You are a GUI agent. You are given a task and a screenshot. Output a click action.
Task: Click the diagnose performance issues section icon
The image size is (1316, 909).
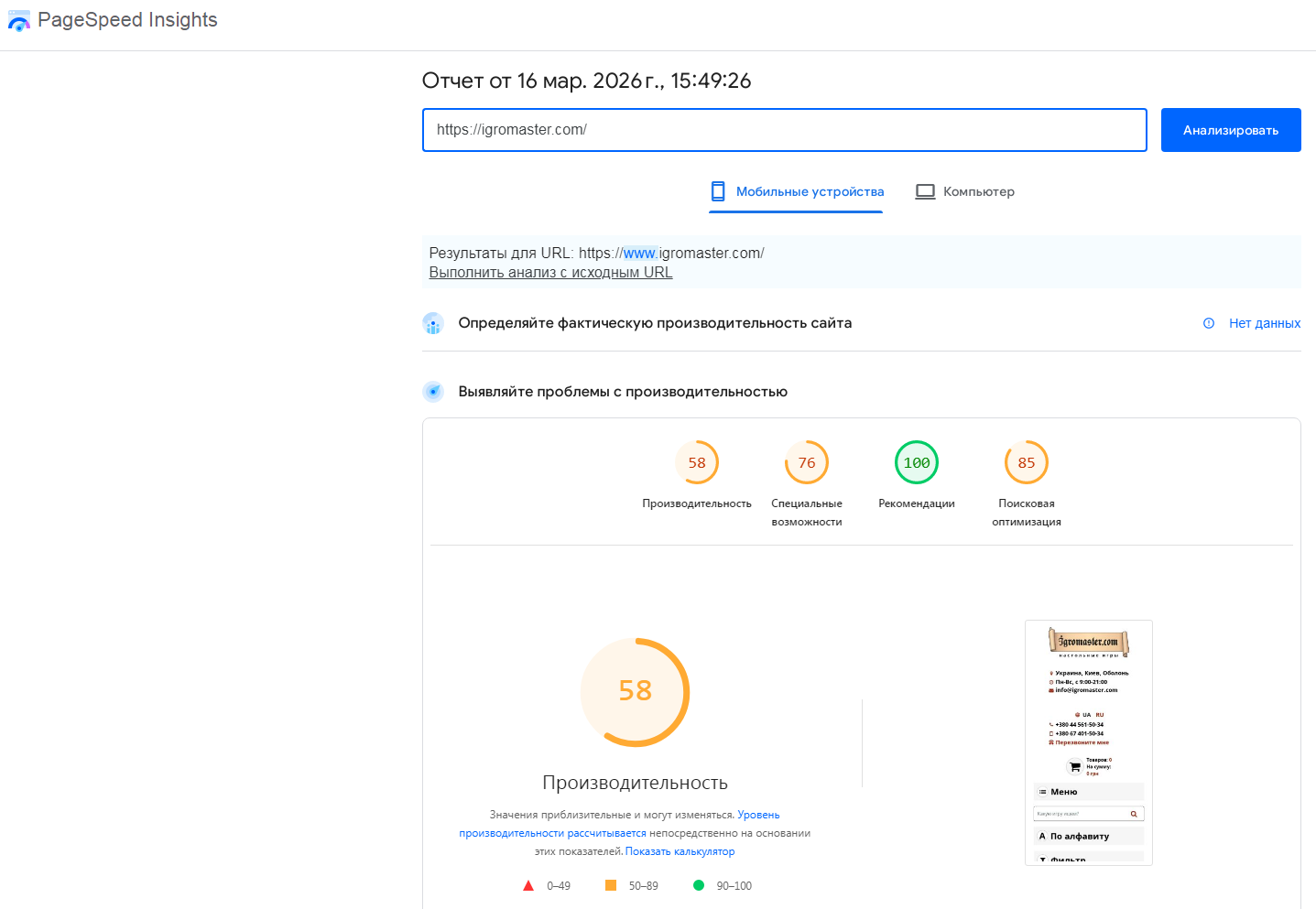coord(433,392)
